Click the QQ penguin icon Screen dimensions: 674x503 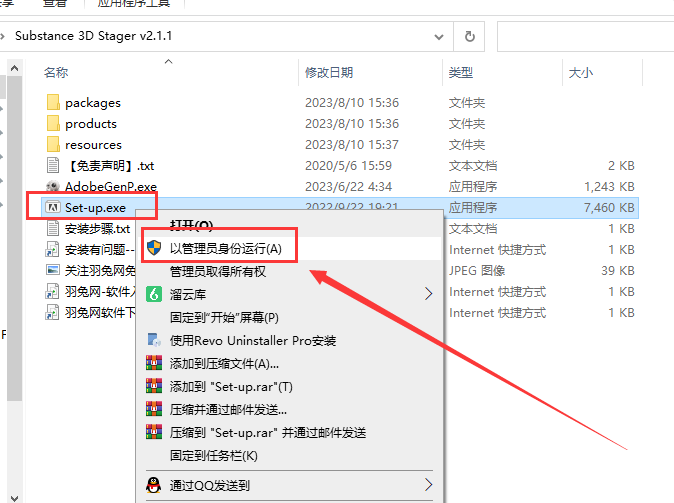[153, 485]
